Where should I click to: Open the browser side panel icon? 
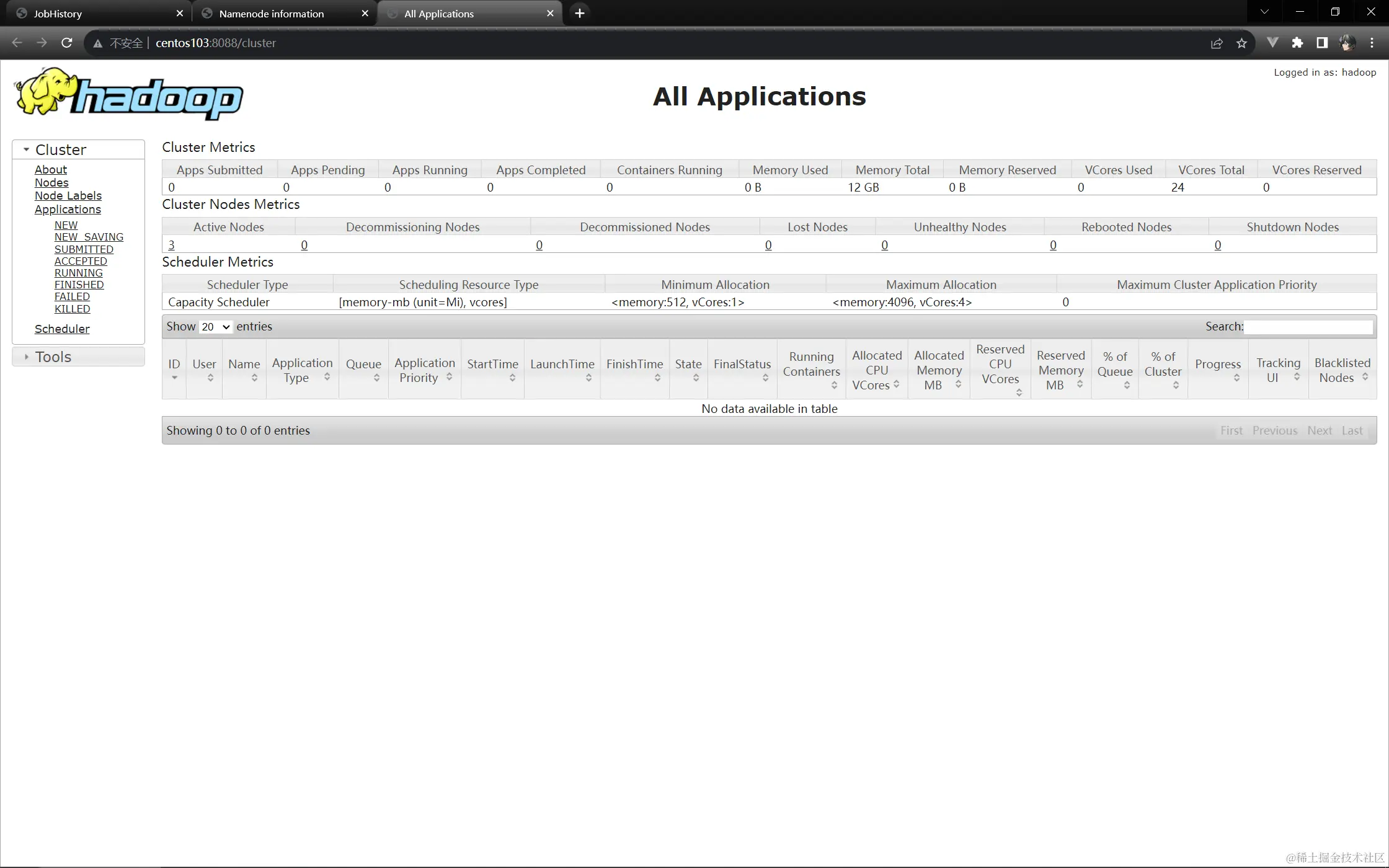click(x=1322, y=43)
